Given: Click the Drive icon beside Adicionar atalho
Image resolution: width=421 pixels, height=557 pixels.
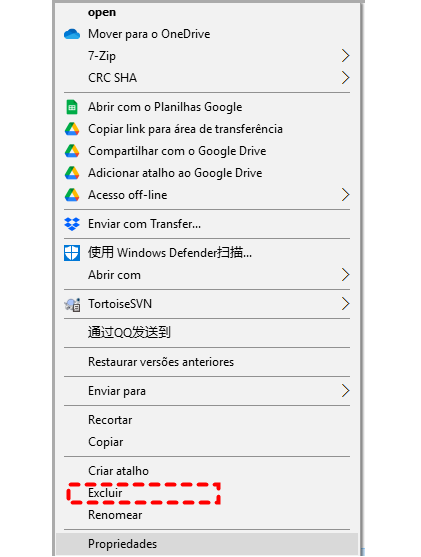Looking at the screenshot, I should point(72,173).
